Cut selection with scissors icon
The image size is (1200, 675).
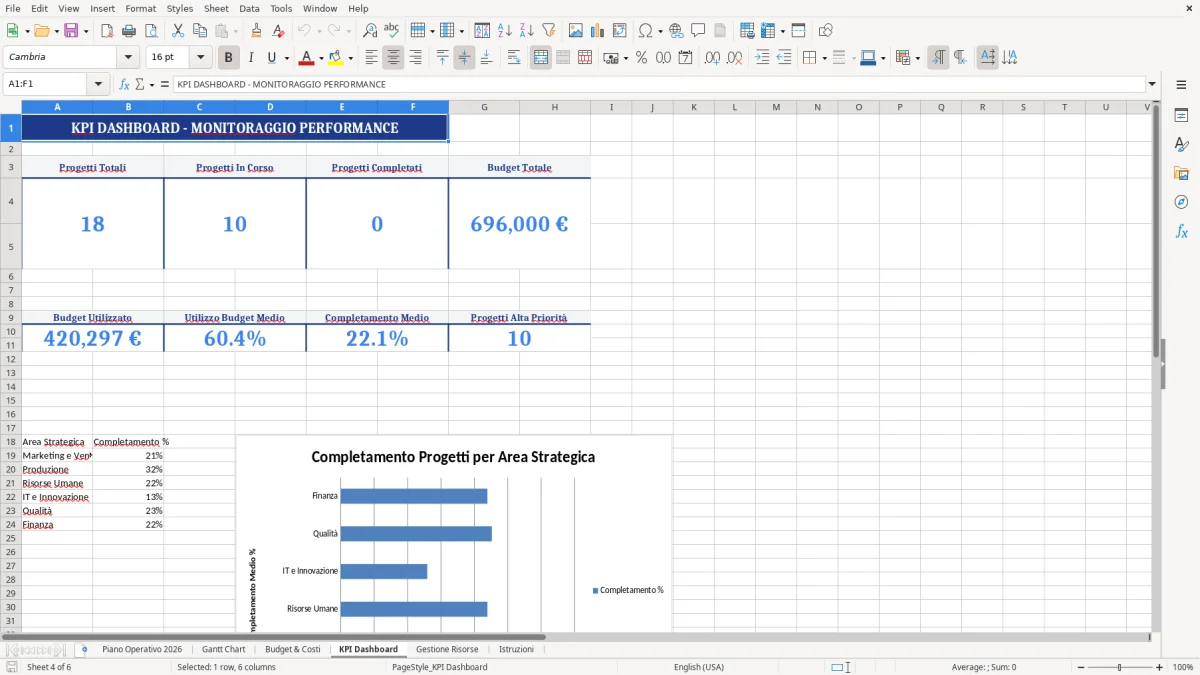pyautogui.click(x=177, y=31)
